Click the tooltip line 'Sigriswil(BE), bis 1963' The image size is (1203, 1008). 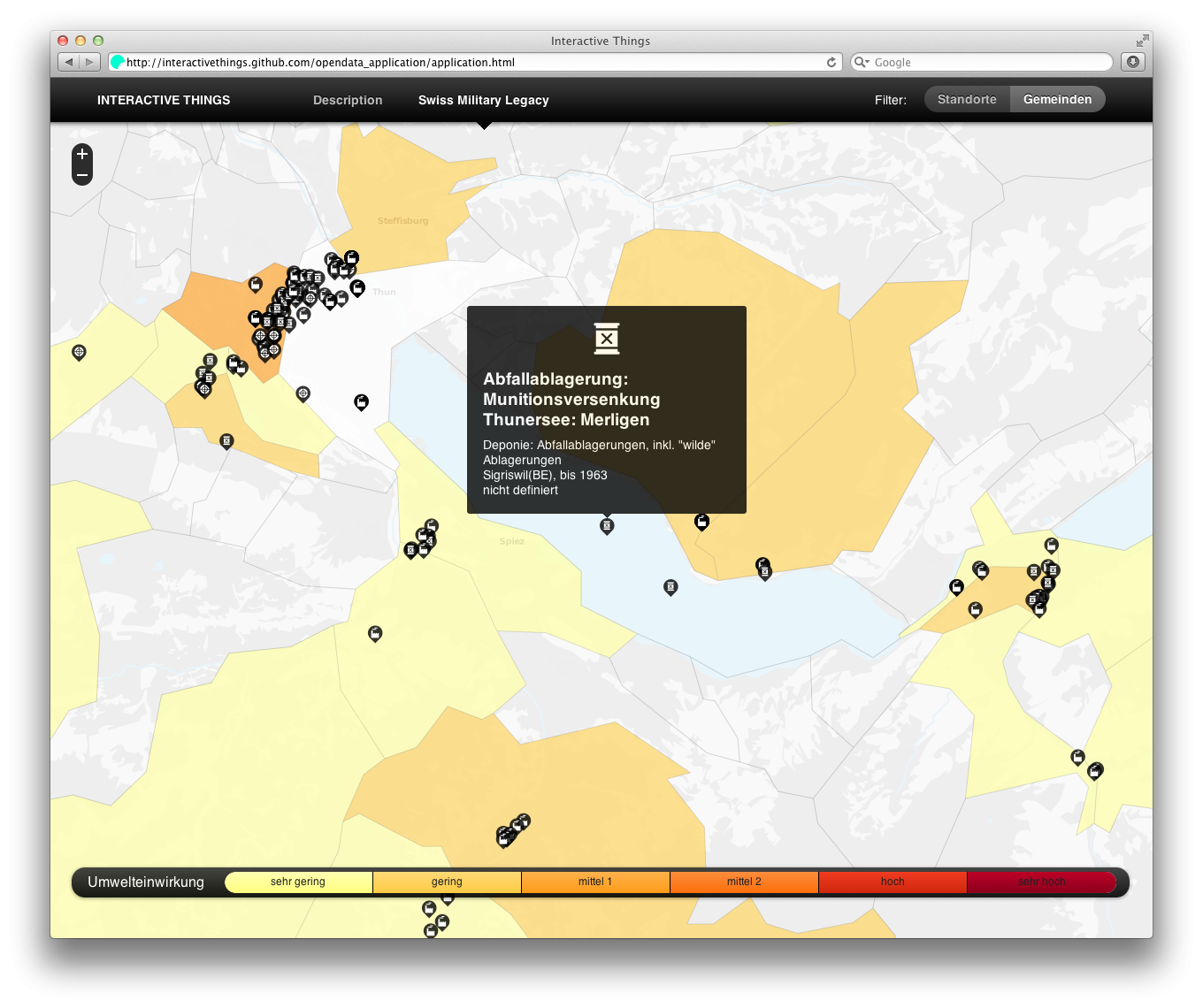pyautogui.click(x=545, y=475)
